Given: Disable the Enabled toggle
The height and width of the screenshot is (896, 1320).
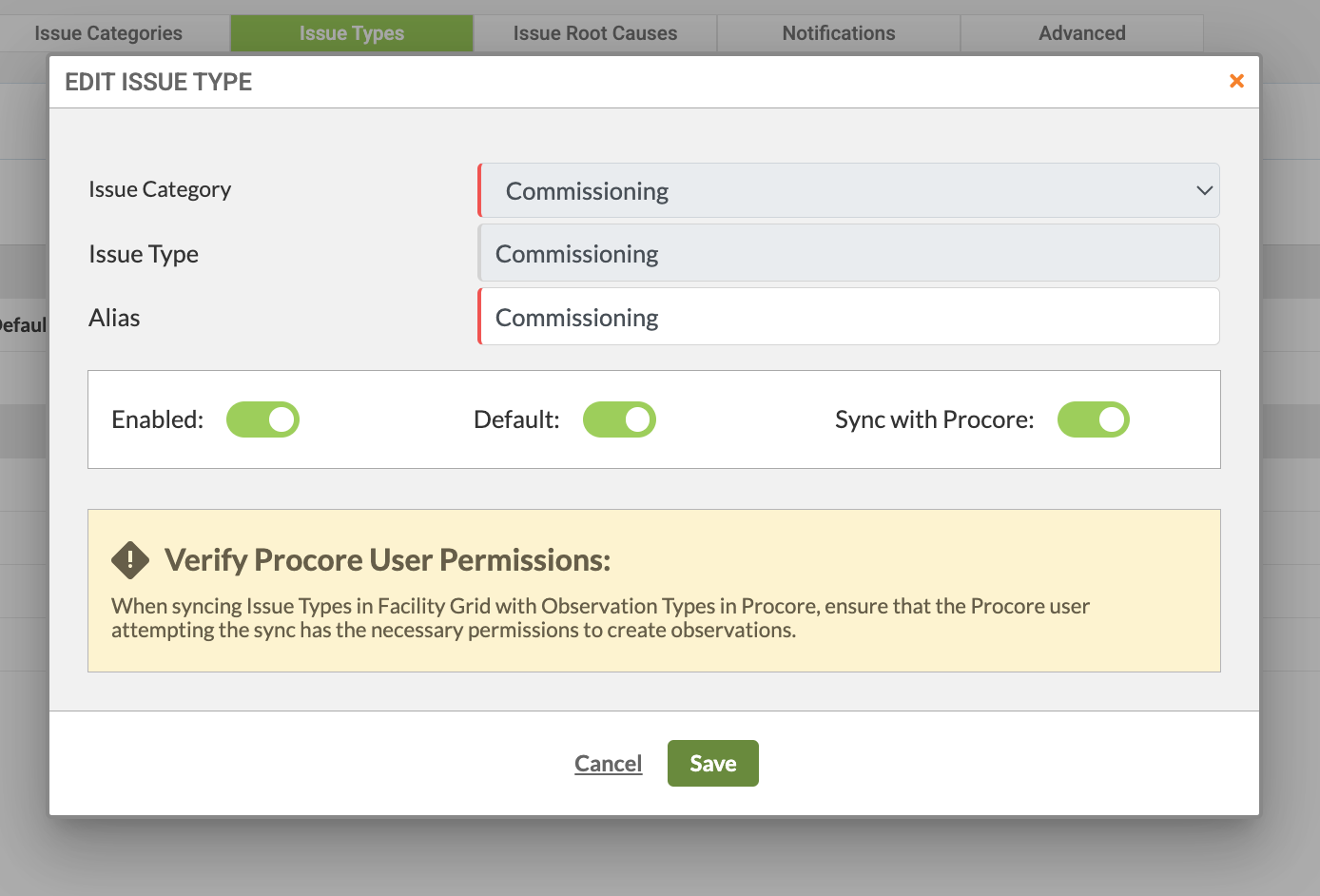Looking at the screenshot, I should tap(262, 419).
